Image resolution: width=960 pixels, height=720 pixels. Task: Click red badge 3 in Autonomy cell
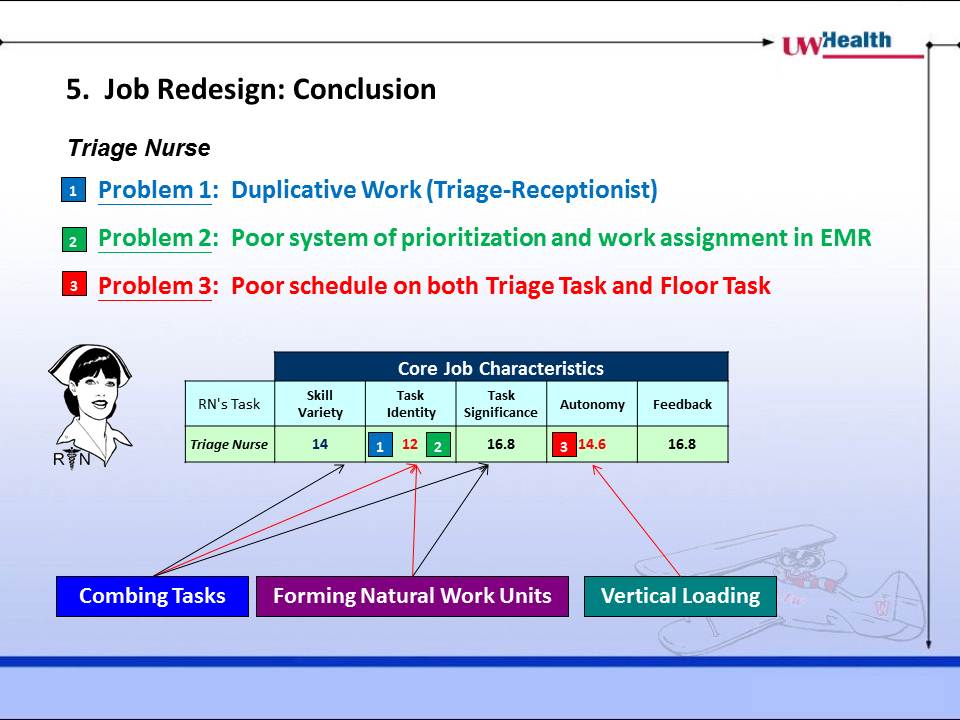pos(564,445)
